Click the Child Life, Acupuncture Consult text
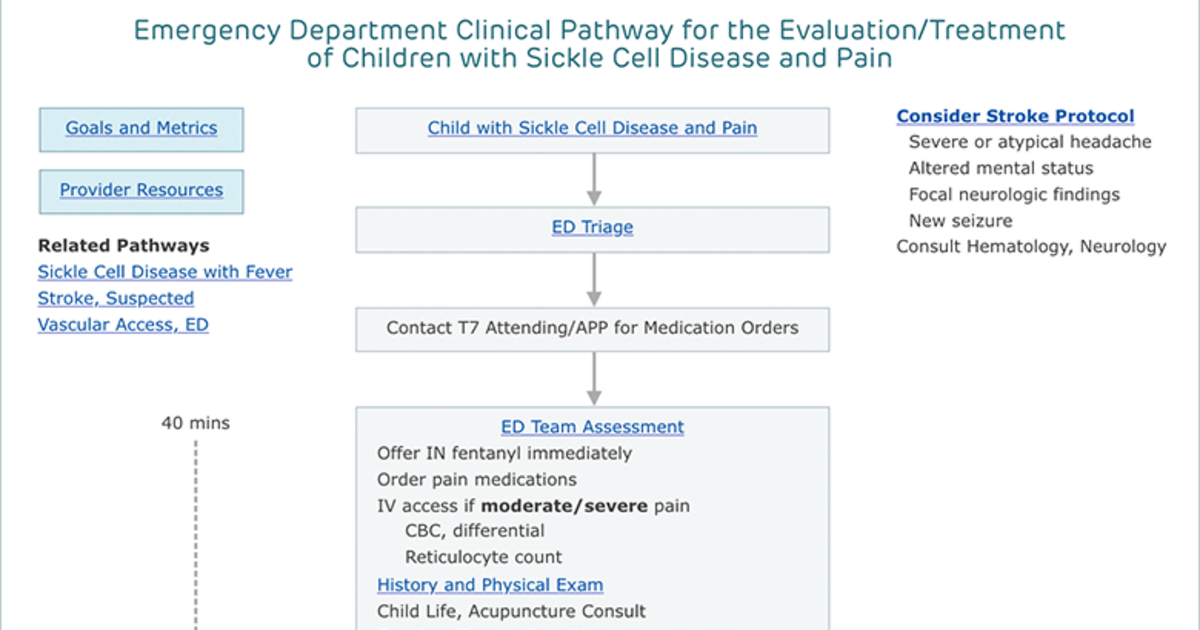 click(x=511, y=611)
